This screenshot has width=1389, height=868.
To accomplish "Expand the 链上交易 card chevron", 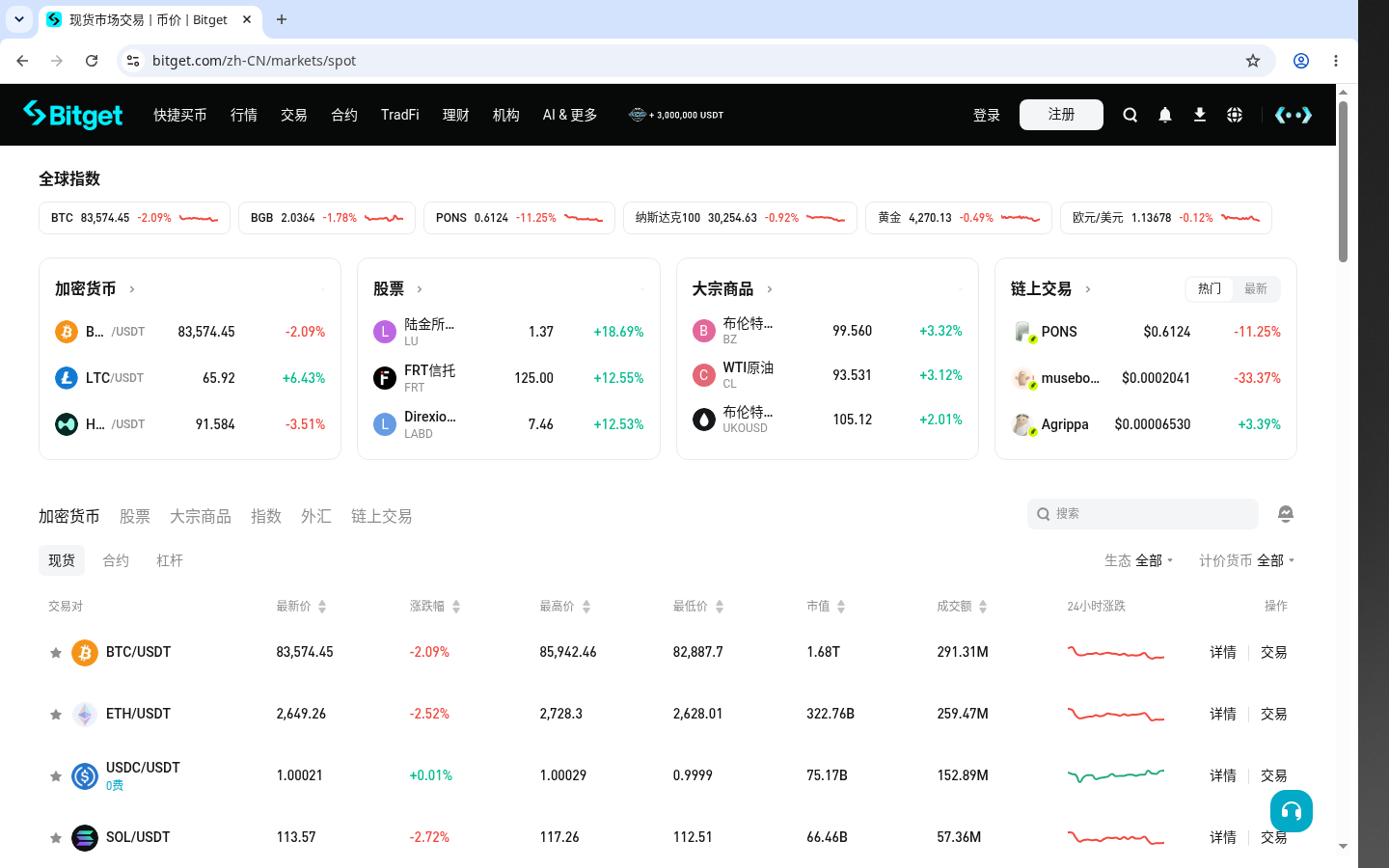I will coord(1088,289).
